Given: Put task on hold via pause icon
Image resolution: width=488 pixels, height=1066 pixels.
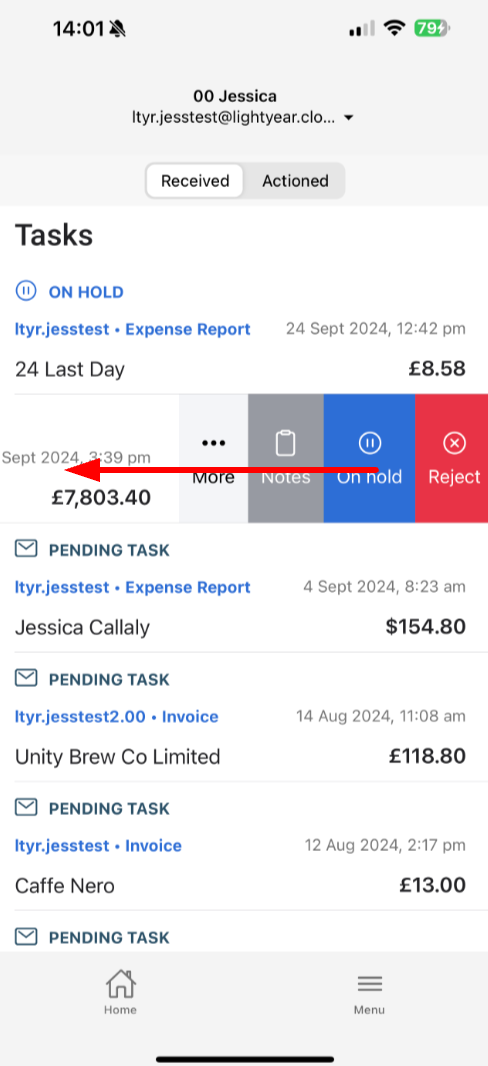Looking at the screenshot, I should click(x=369, y=459).
